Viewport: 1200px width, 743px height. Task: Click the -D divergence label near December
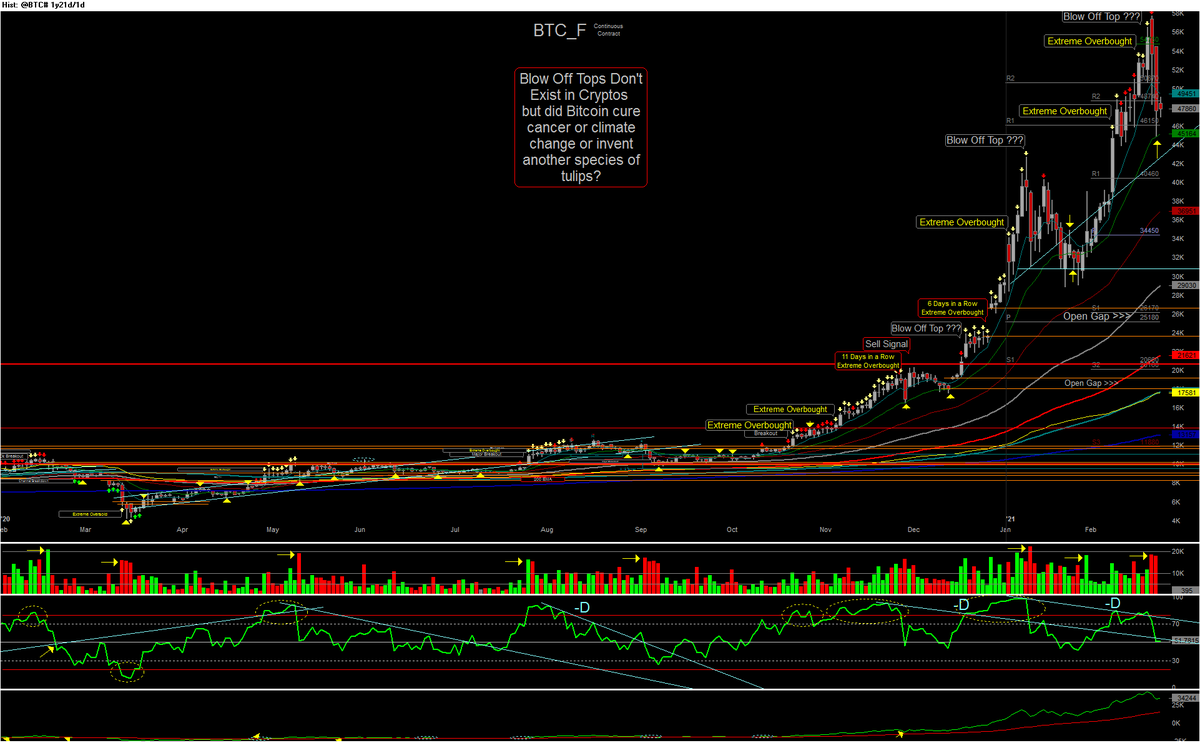point(961,604)
